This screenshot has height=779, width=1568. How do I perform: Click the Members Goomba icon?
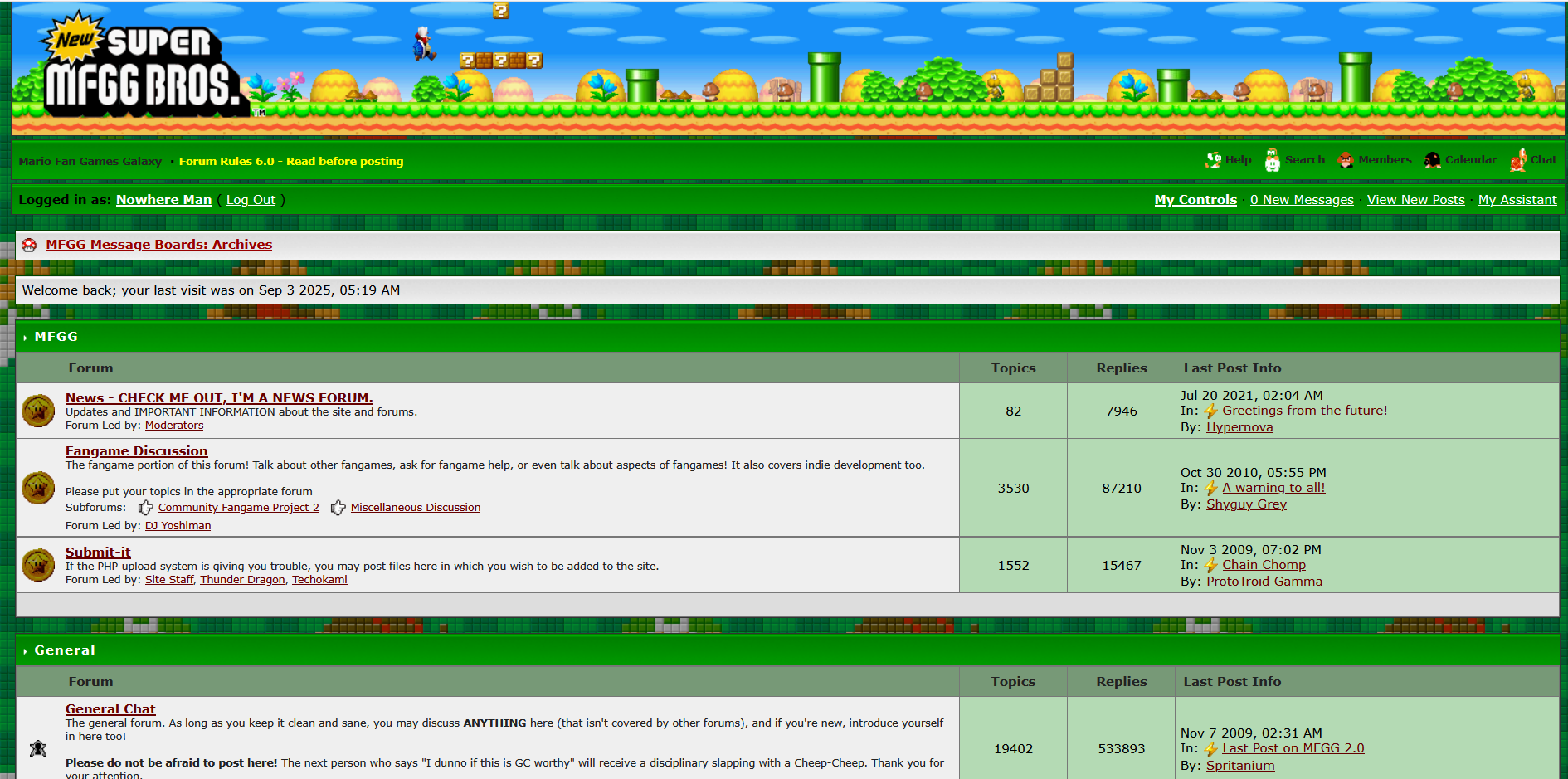(x=1346, y=160)
